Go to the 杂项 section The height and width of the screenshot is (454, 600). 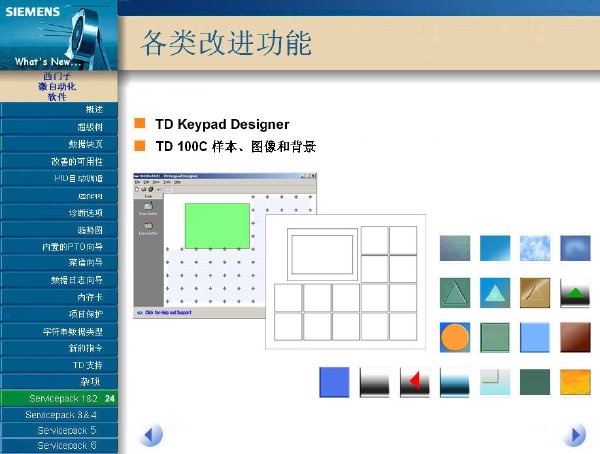59,381
